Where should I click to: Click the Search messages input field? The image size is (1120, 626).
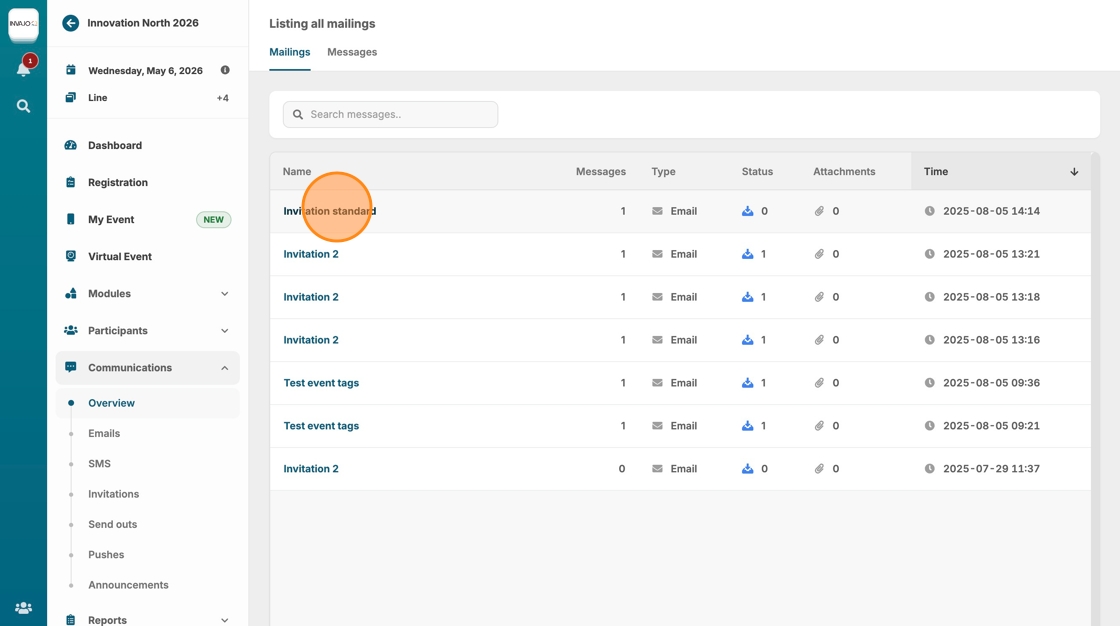click(x=390, y=114)
